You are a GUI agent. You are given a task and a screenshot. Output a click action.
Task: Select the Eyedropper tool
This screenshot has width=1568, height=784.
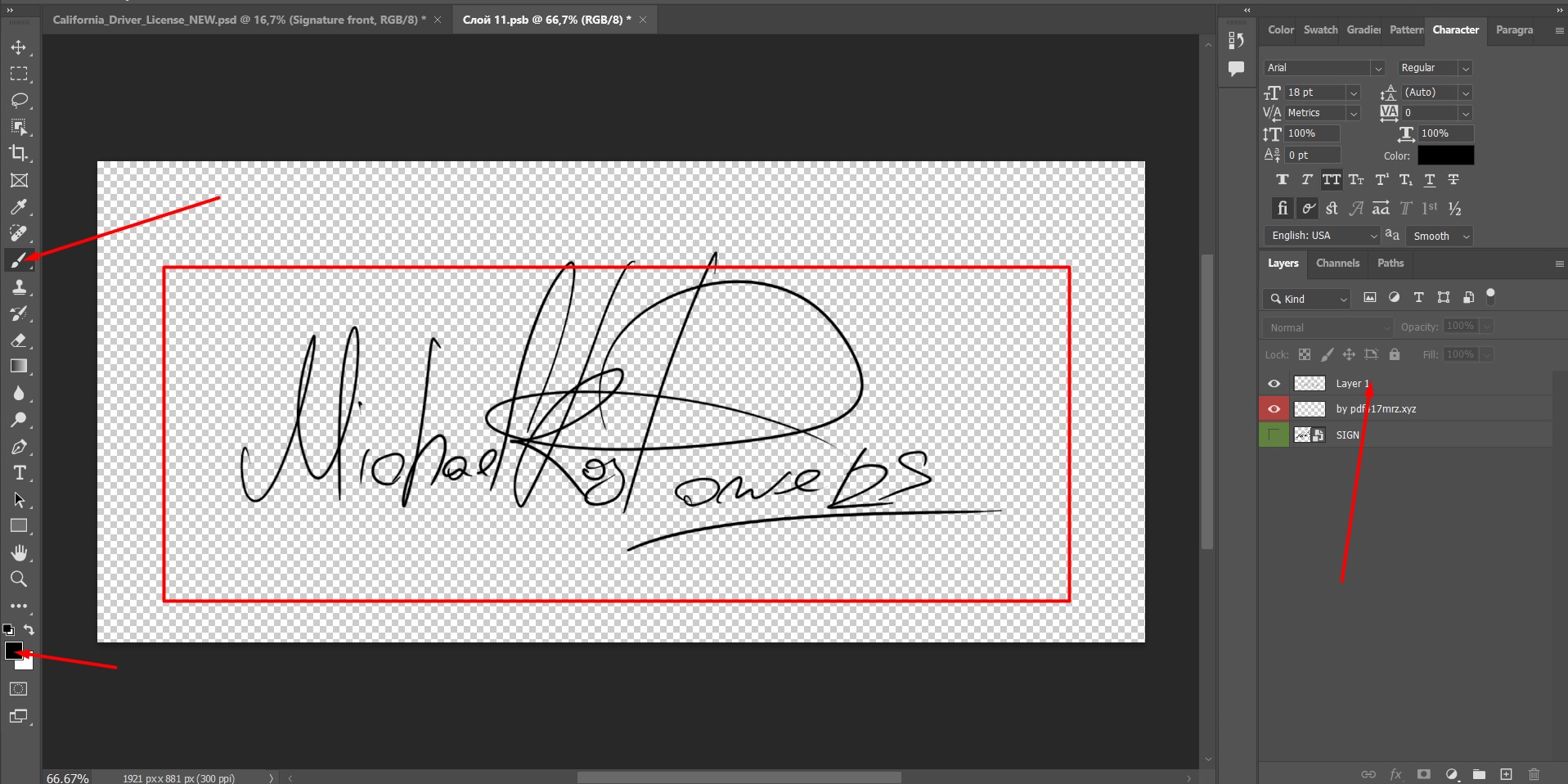[x=19, y=207]
